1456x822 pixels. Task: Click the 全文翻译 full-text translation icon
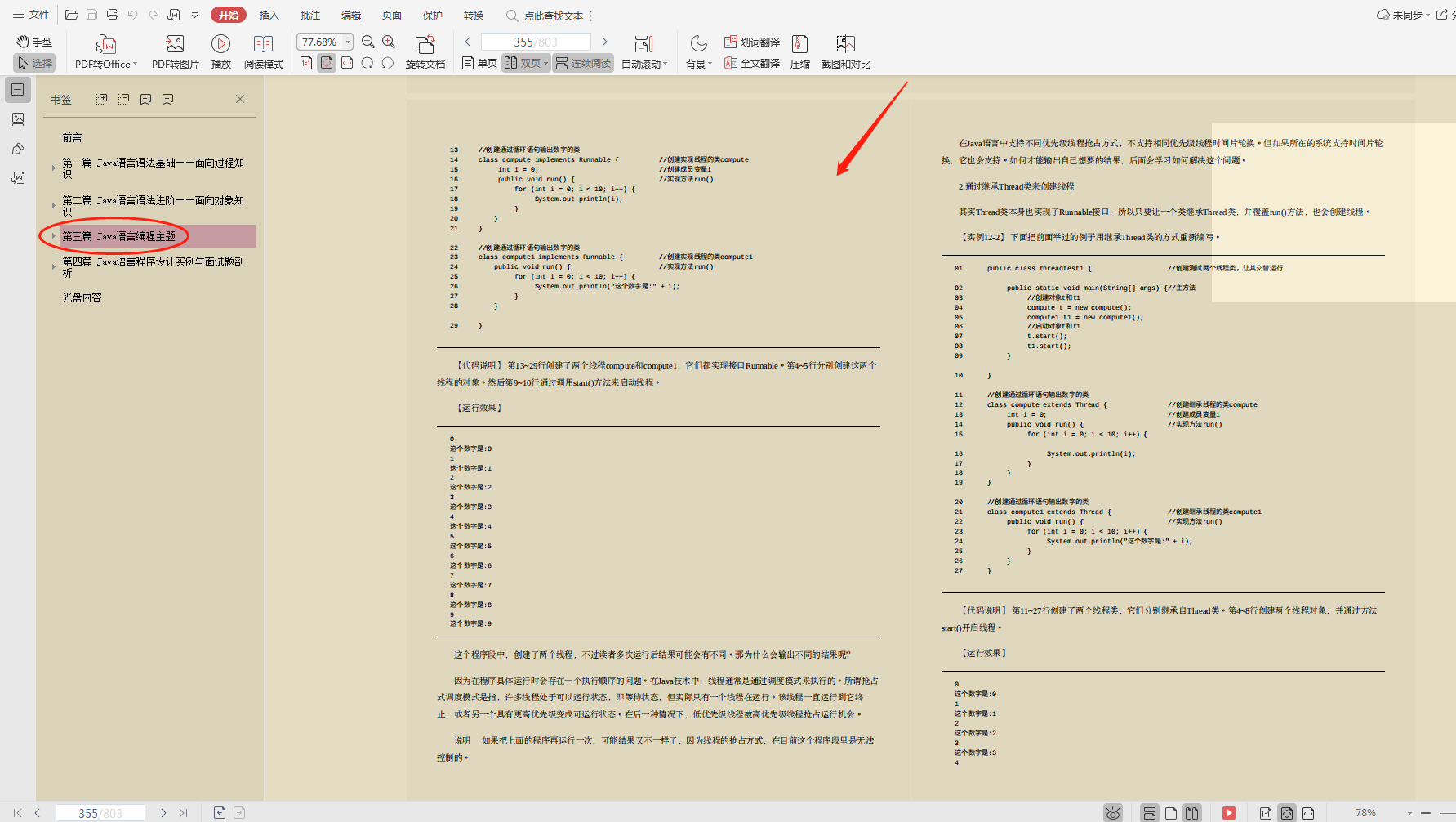pos(751,63)
